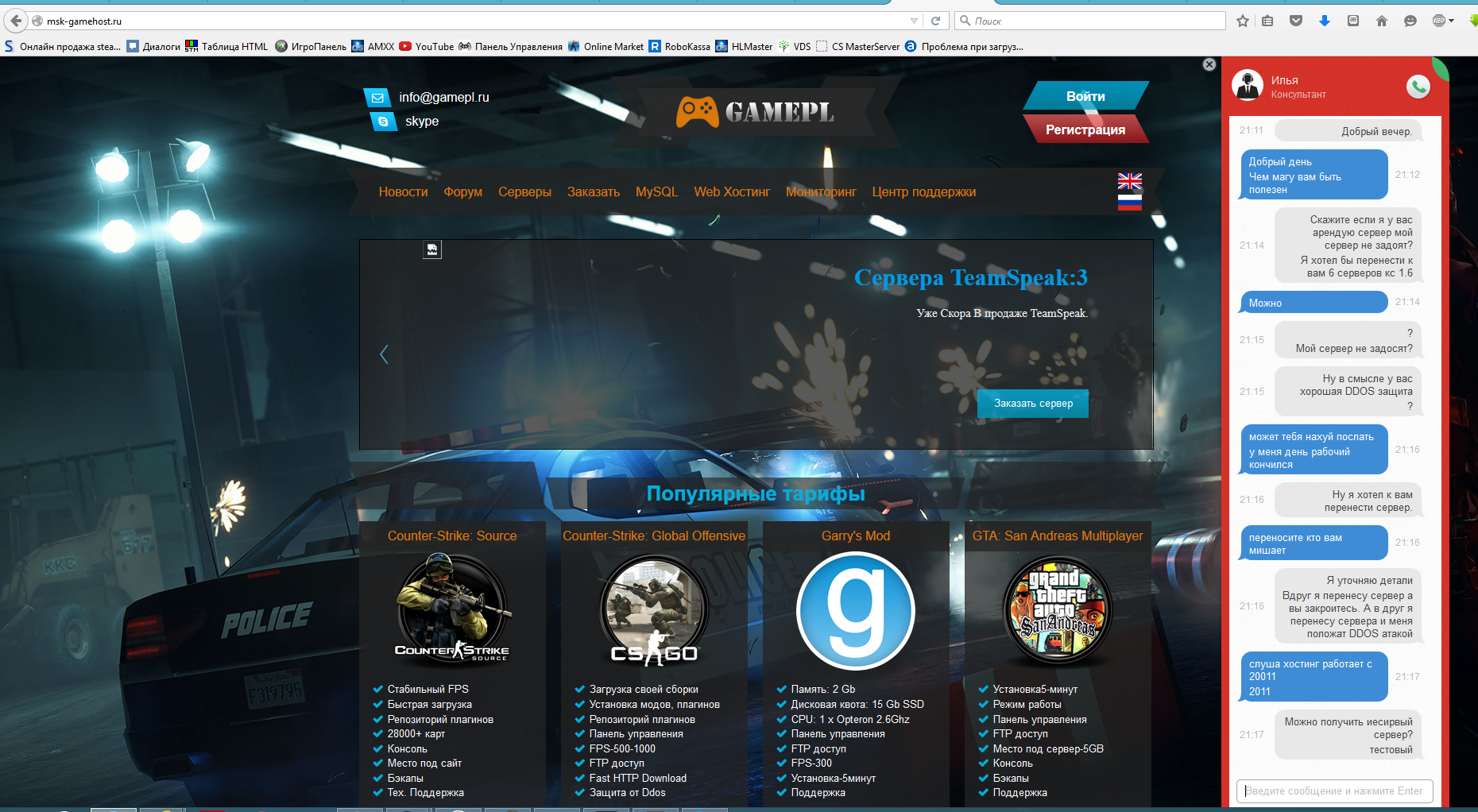
Task: Open the Диалоги bookmark
Action: click(154, 46)
